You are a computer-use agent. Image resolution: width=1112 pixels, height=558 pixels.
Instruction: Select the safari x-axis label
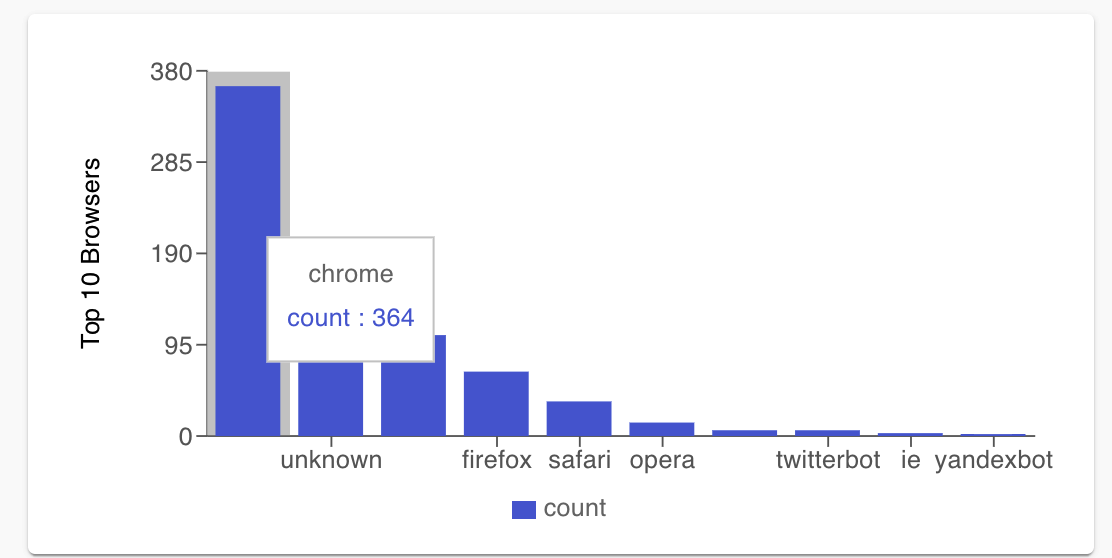[x=579, y=461]
